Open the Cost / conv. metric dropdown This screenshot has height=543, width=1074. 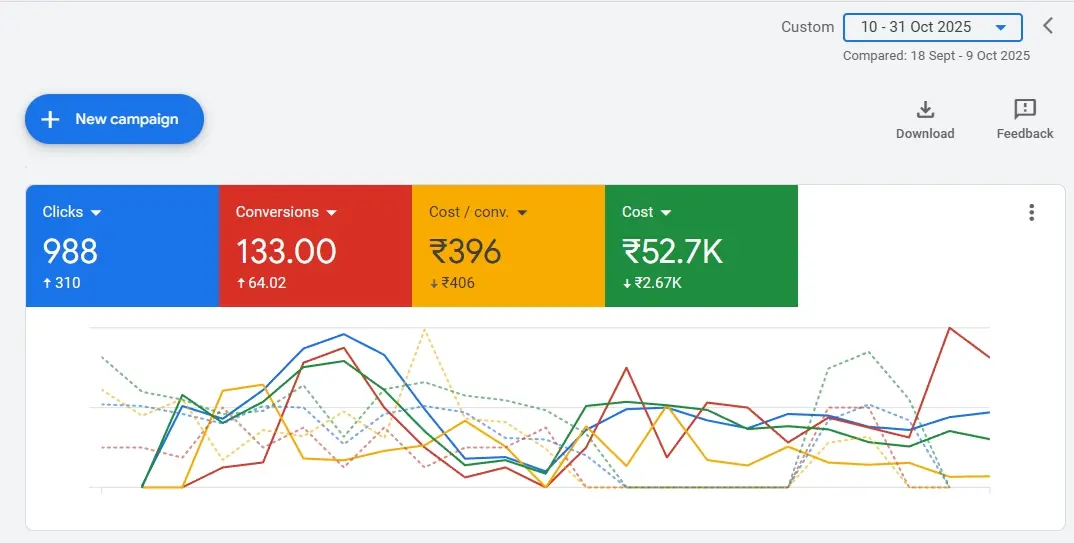tap(521, 213)
